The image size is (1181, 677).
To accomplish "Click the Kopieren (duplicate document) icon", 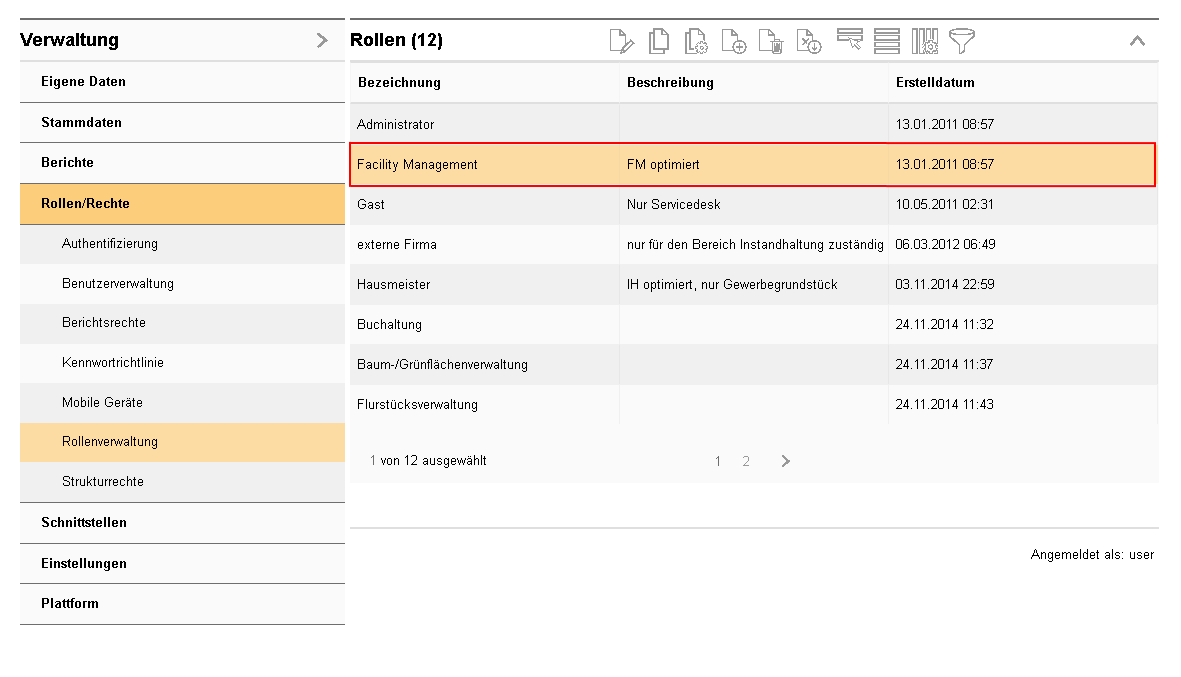I will tap(659, 41).
